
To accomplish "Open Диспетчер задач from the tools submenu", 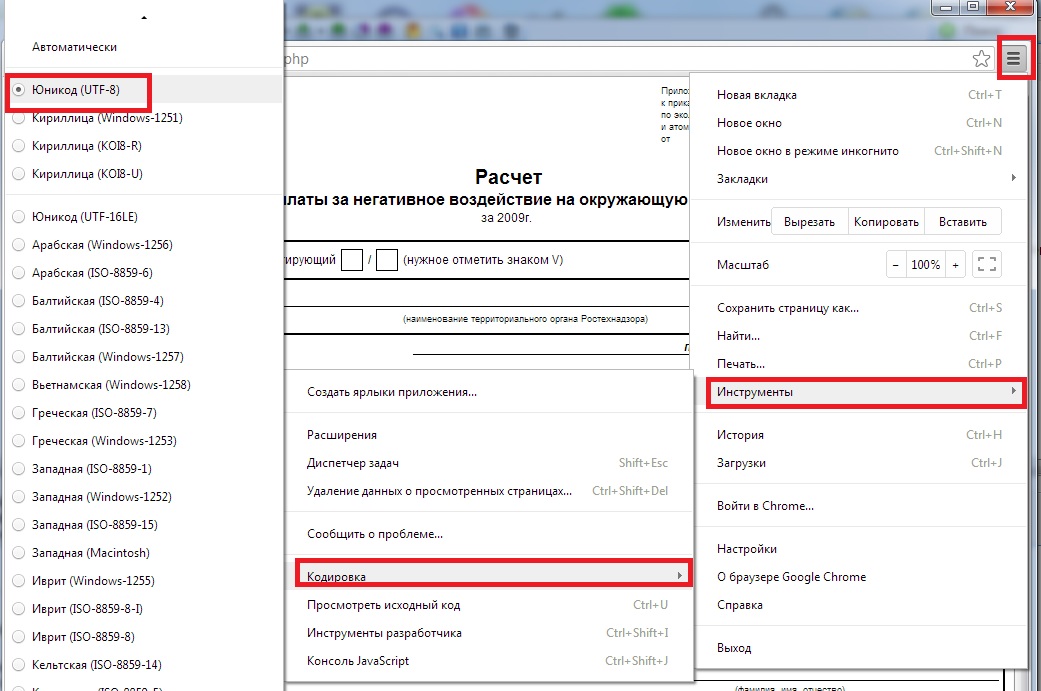I will click(353, 463).
